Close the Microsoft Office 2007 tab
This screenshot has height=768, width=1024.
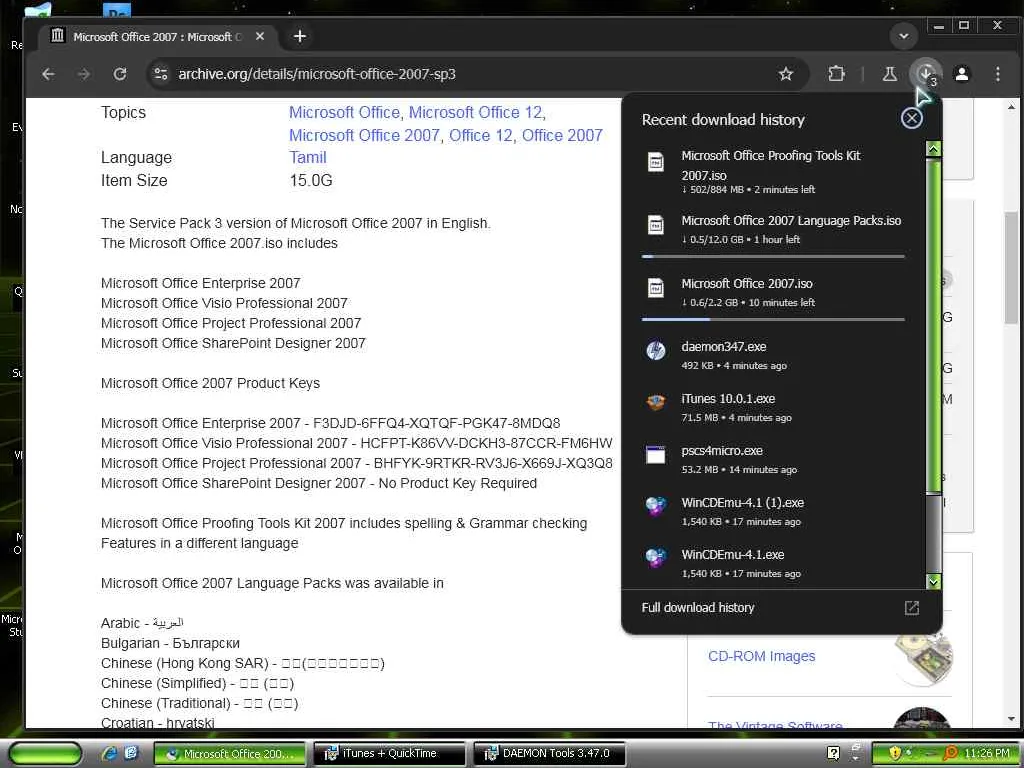point(260,37)
